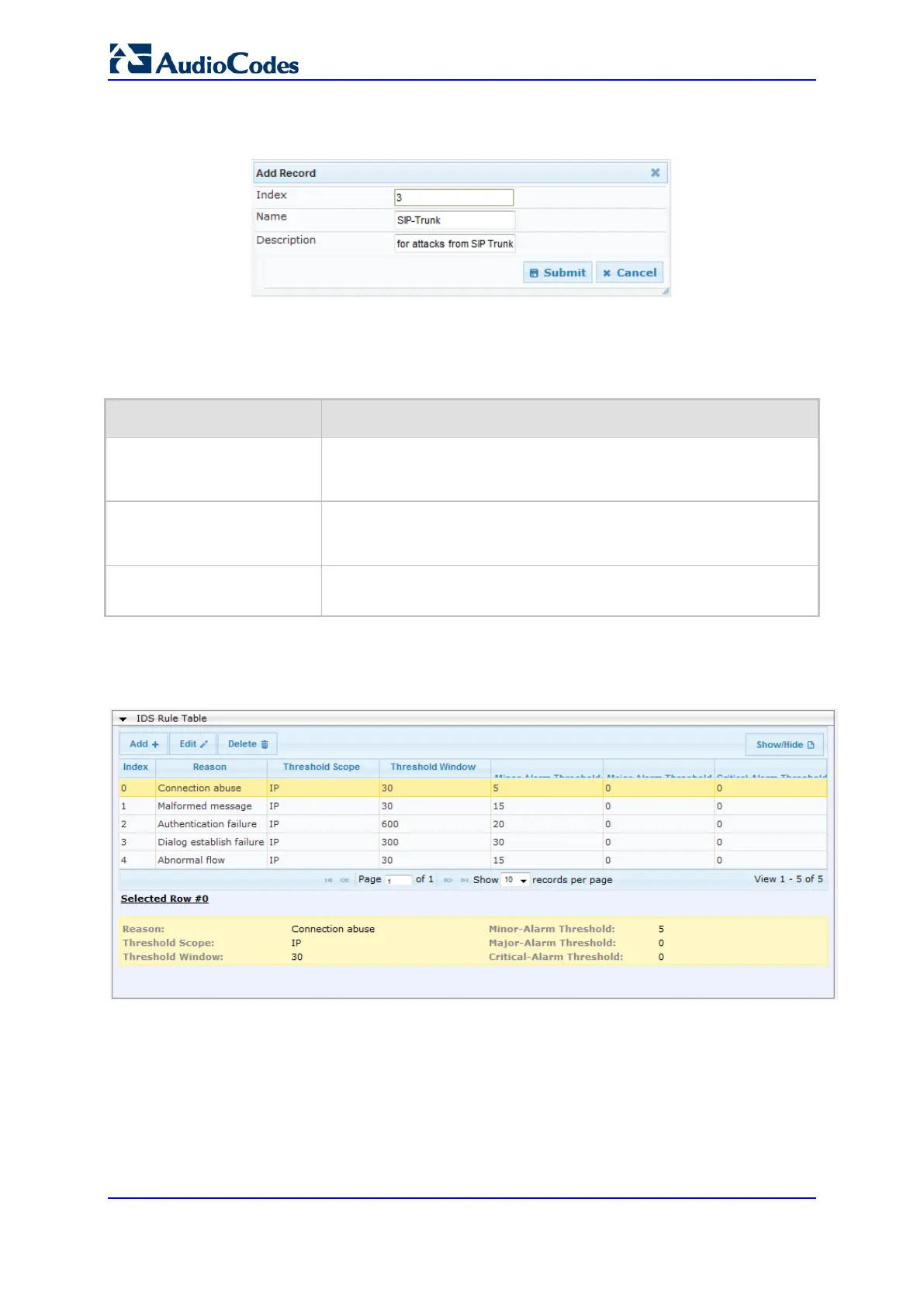Edit the selected IDS rule
924x1306 pixels.
point(193,743)
